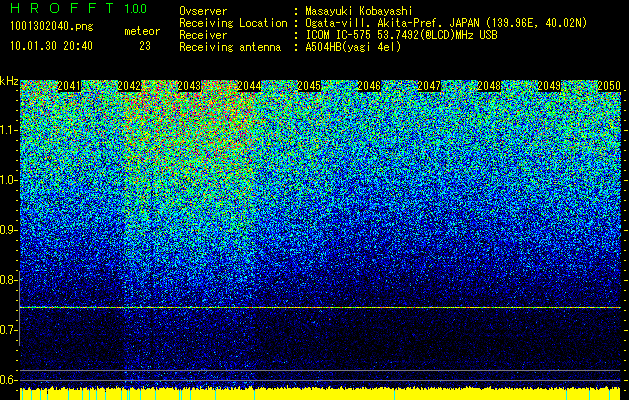Screen dimensions: 629x400
Task: Click the 0.7 frequency axis label
Action: (8, 330)
